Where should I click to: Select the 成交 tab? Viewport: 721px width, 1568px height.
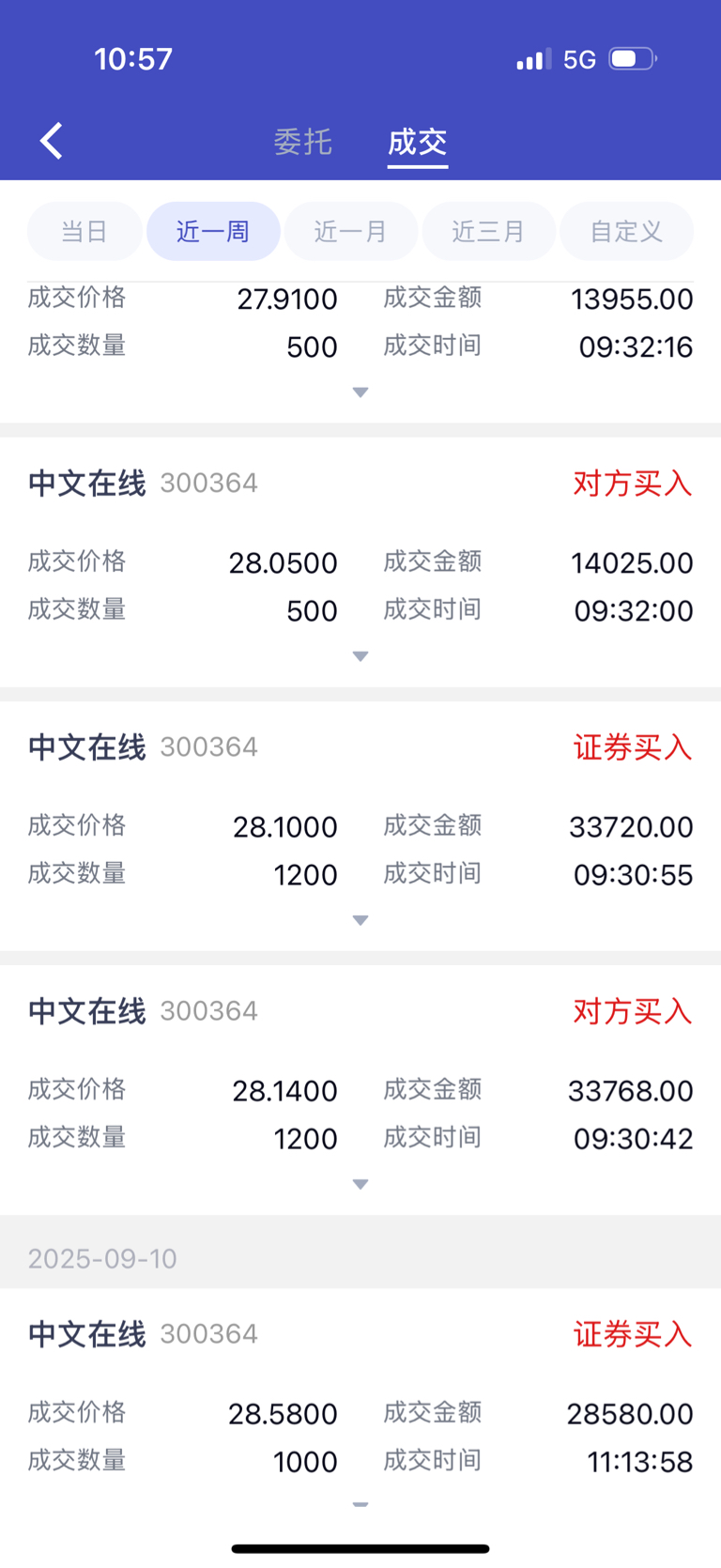pyautogui.click(x=418, y=142)
